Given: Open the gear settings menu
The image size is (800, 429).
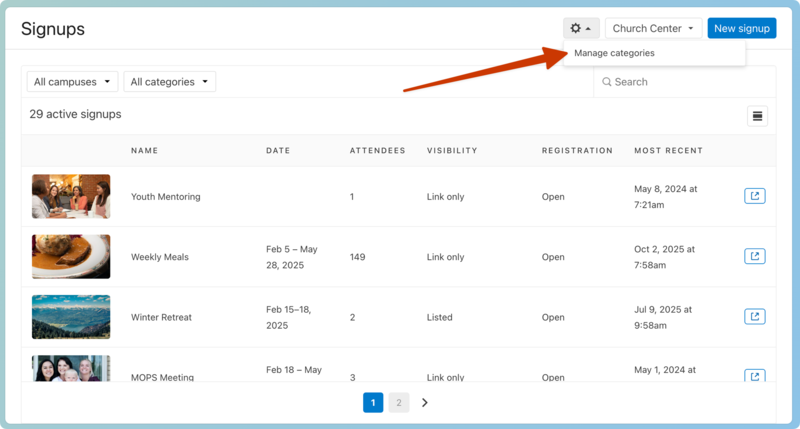Looking at the screenshot, I should pos(581,29).
